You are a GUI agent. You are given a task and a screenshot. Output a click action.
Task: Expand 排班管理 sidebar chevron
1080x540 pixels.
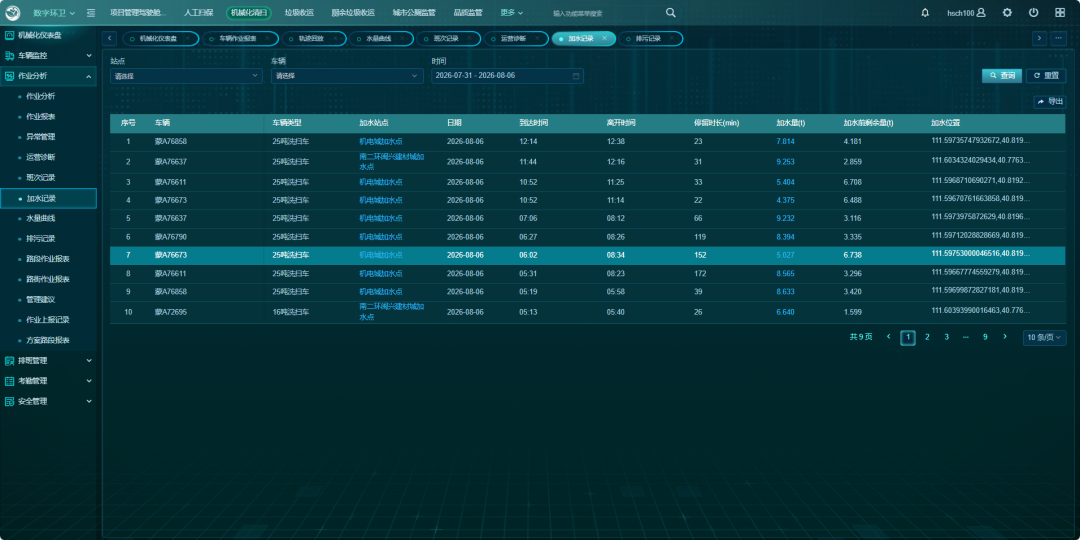pos(88,360)
